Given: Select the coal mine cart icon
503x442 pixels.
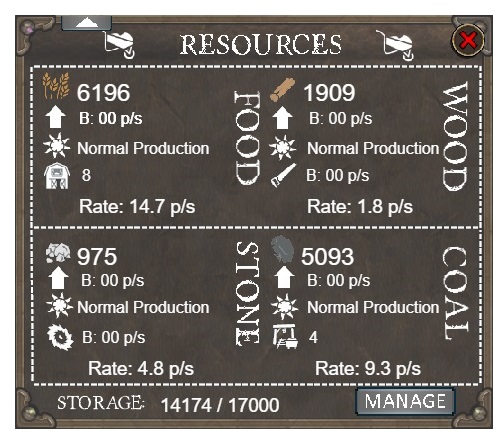Looking at the screenshot, I should [x=285, y=336].
